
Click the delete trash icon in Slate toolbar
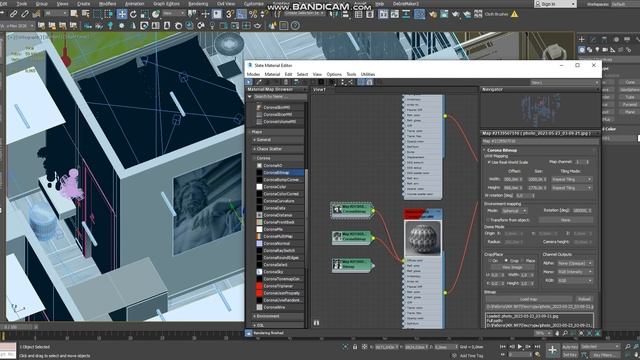pyautogui.click(x=286, y=82)
